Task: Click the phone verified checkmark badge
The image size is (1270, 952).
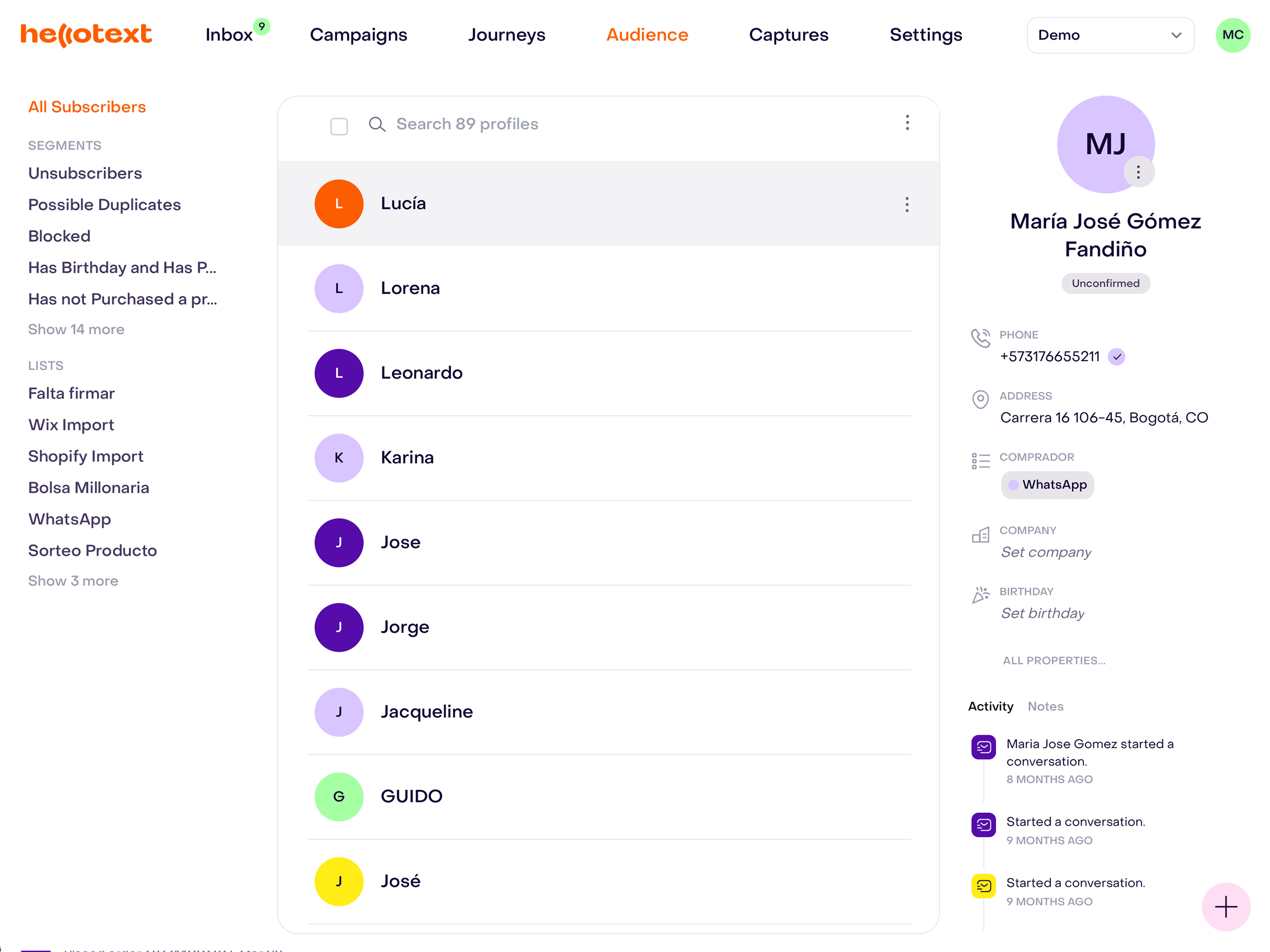Action: click(x=1116, y=356)
